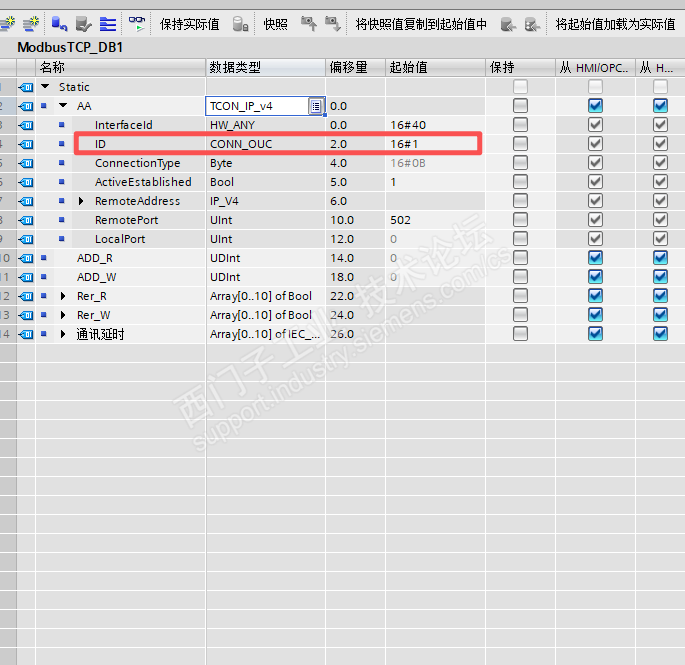Click the tag icon of LocalPort row

pos(26,239)
